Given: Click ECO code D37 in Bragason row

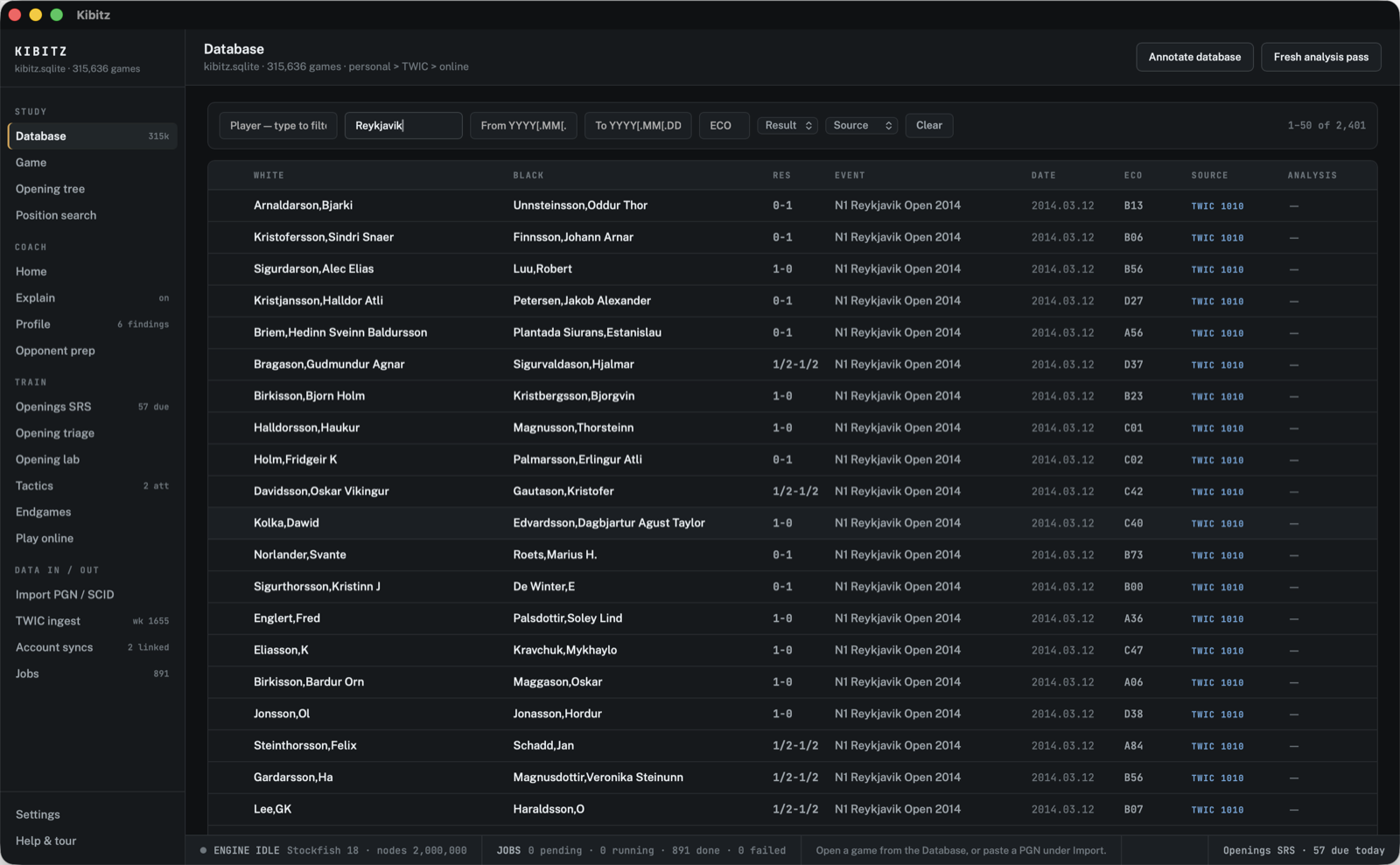Looking at the screenshot, I should point(1133,365).
